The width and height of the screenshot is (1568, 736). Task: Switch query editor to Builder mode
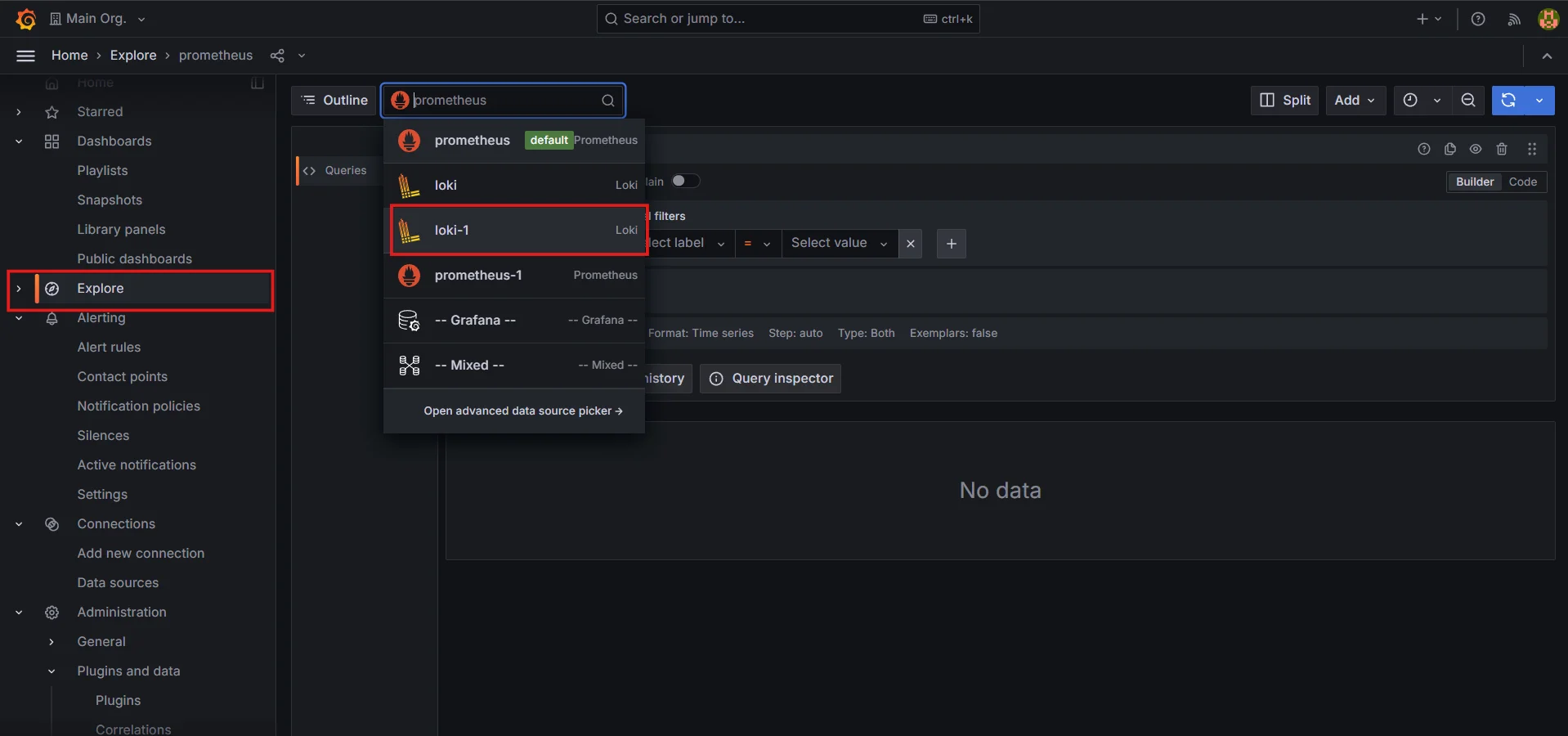(1475, 182)
